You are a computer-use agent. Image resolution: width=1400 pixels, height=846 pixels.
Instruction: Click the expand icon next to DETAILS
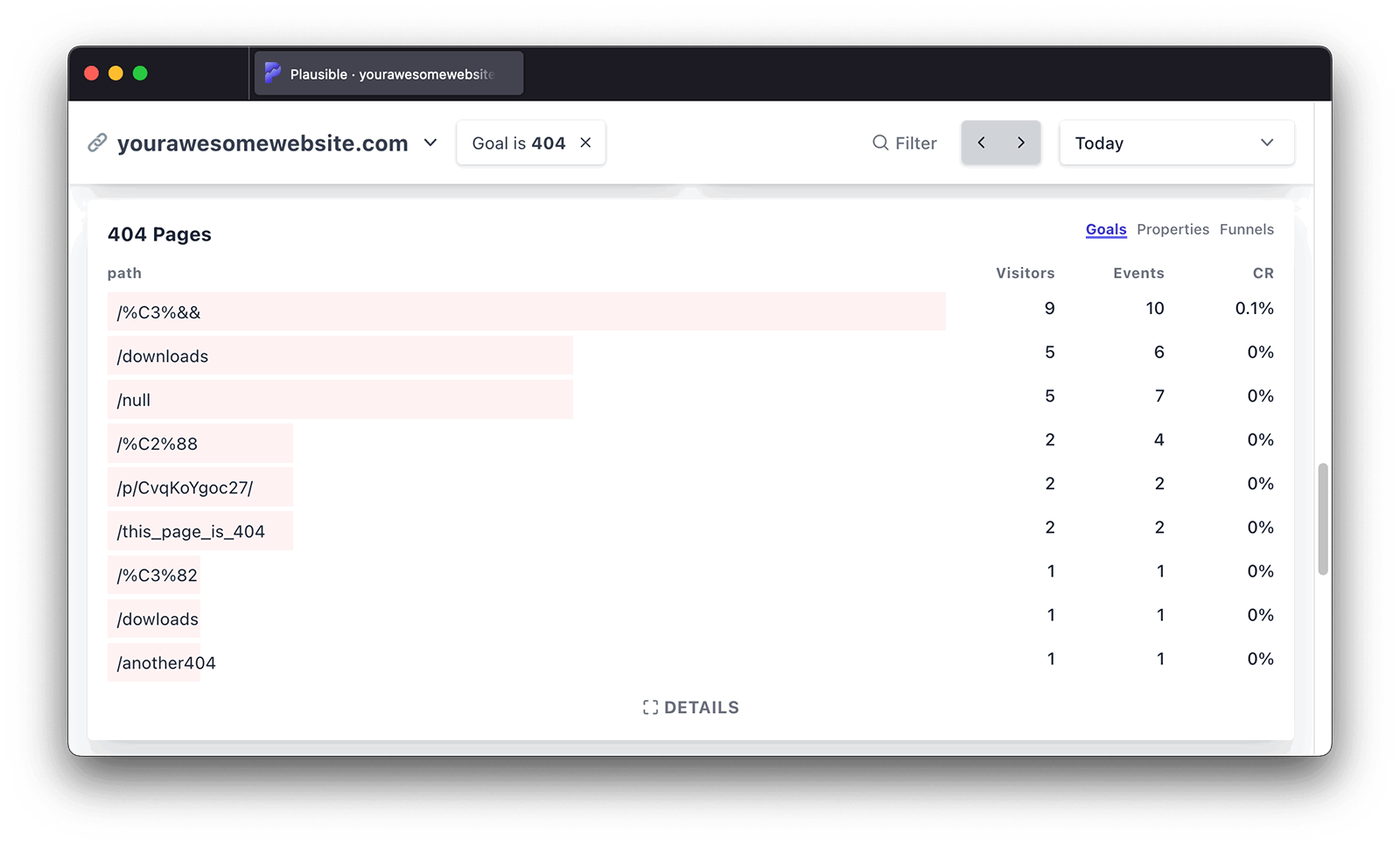tap(649, 707)
